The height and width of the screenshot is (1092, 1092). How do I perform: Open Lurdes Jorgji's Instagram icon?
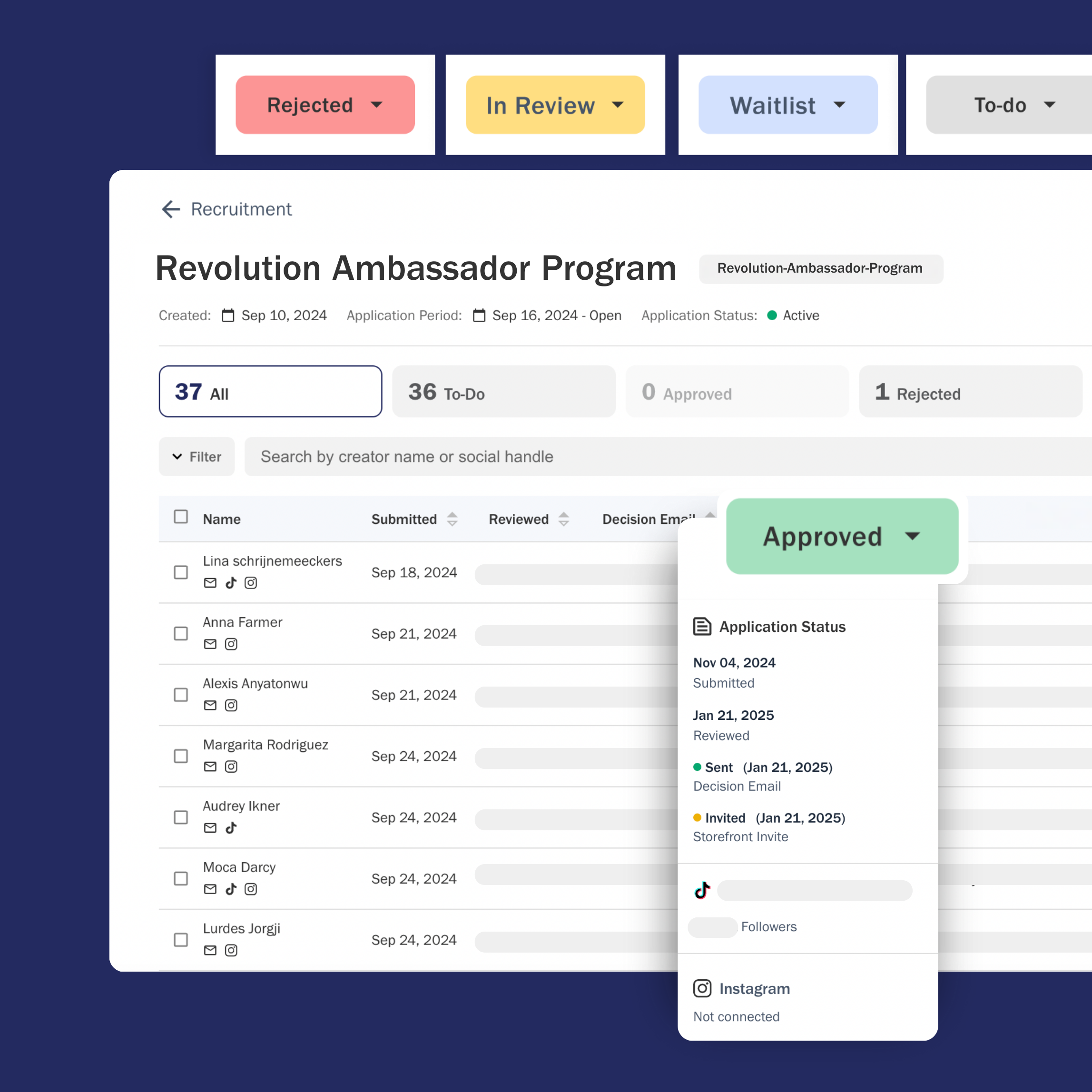click(231, 950)
